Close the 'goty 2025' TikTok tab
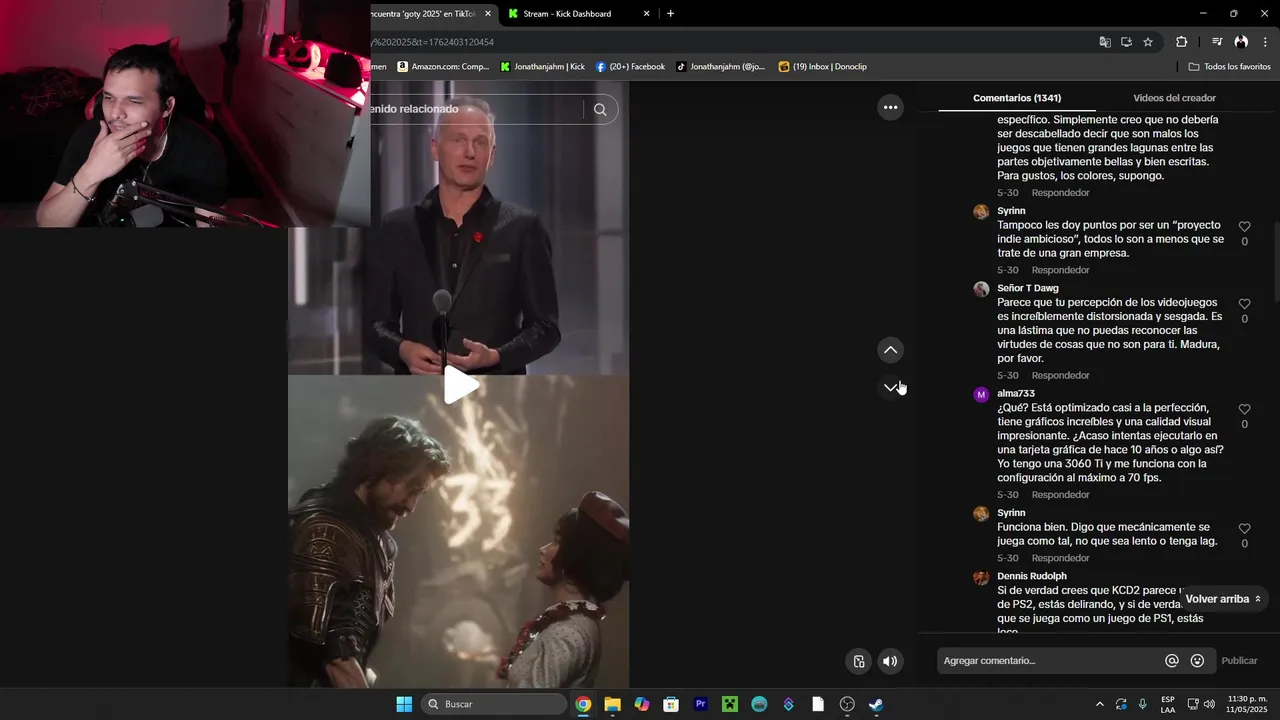This screenshot has width=1280, height=720. coord(488,14)
